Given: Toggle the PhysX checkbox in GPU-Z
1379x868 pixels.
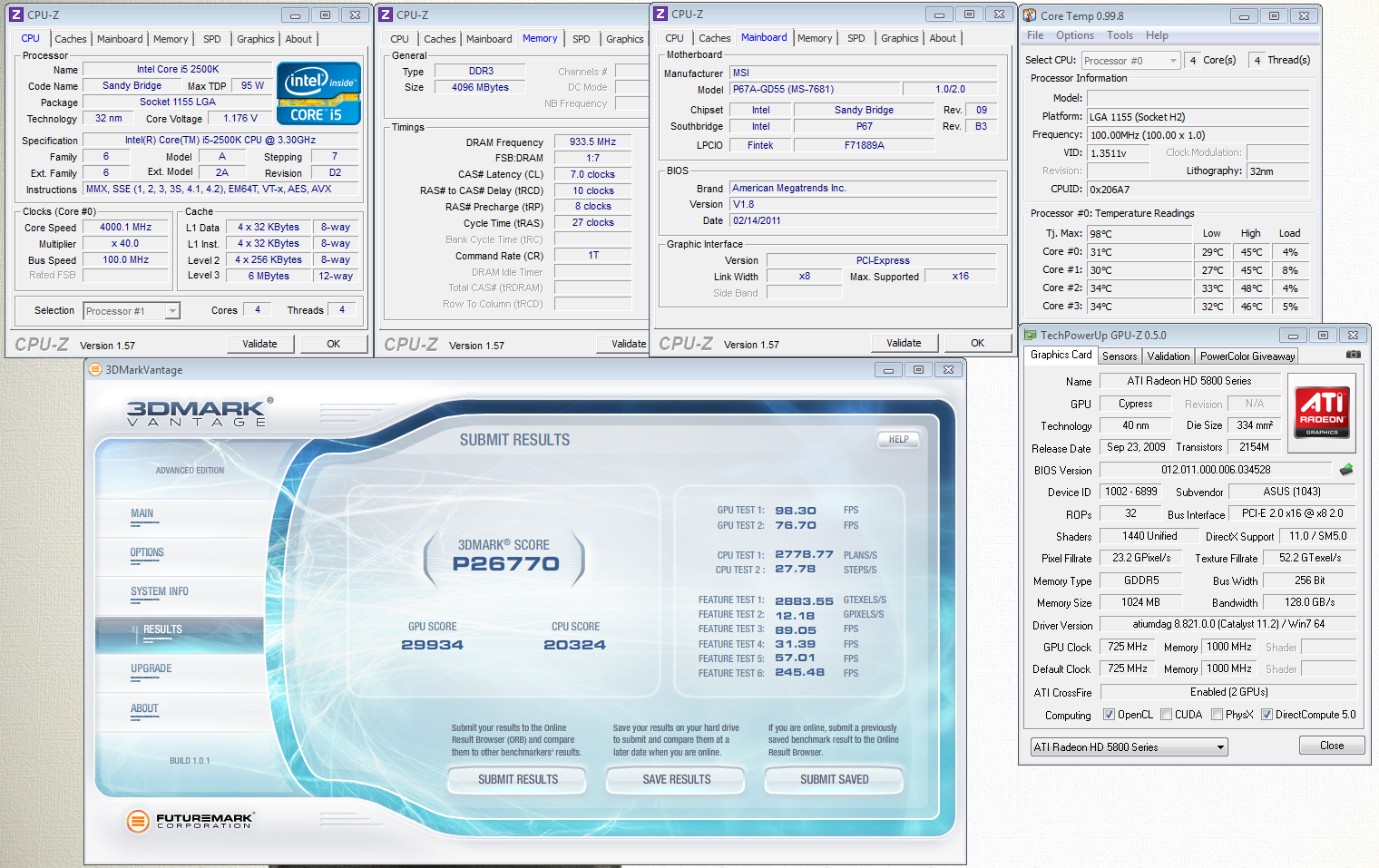Looking at the screenshot, I should pos(1218,715).
